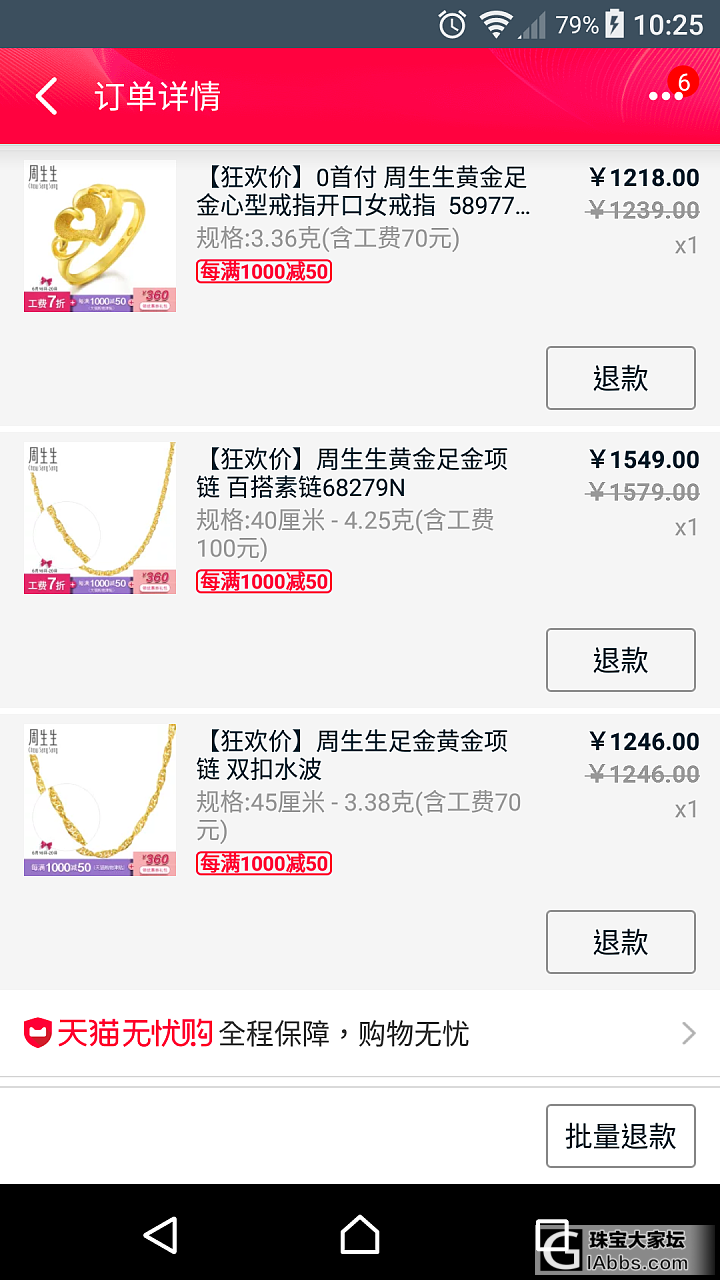The width and height of the screenshot is (720, 1280).
Task: Request refund for the 双扣水波 necklace
Action: [x=620, y=942]
